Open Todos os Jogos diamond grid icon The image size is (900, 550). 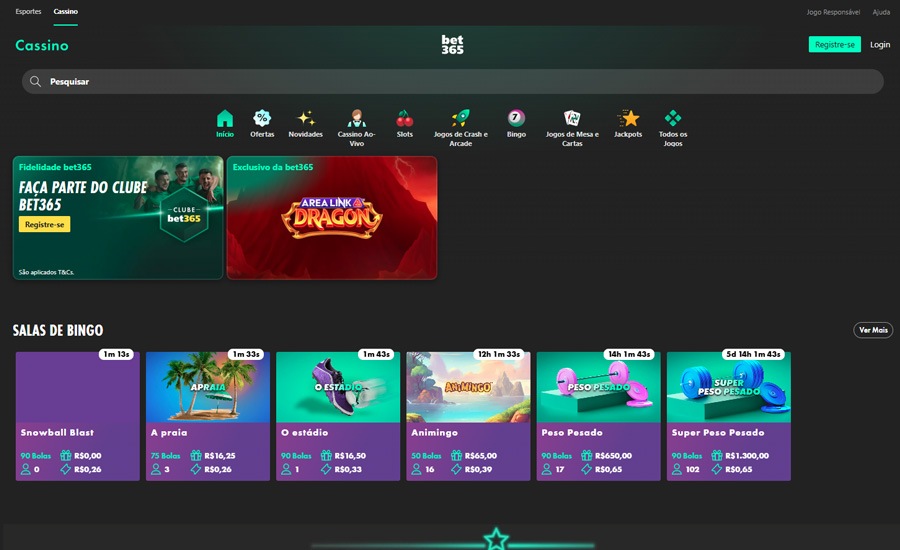click(x=673, y=118)
